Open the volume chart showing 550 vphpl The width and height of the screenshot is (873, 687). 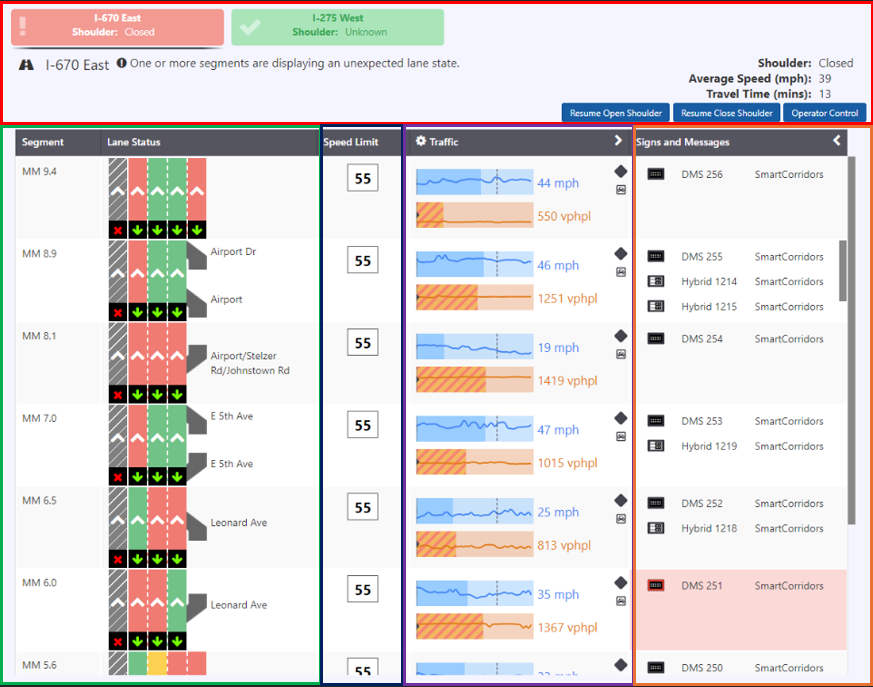click(x=475, y=215)
